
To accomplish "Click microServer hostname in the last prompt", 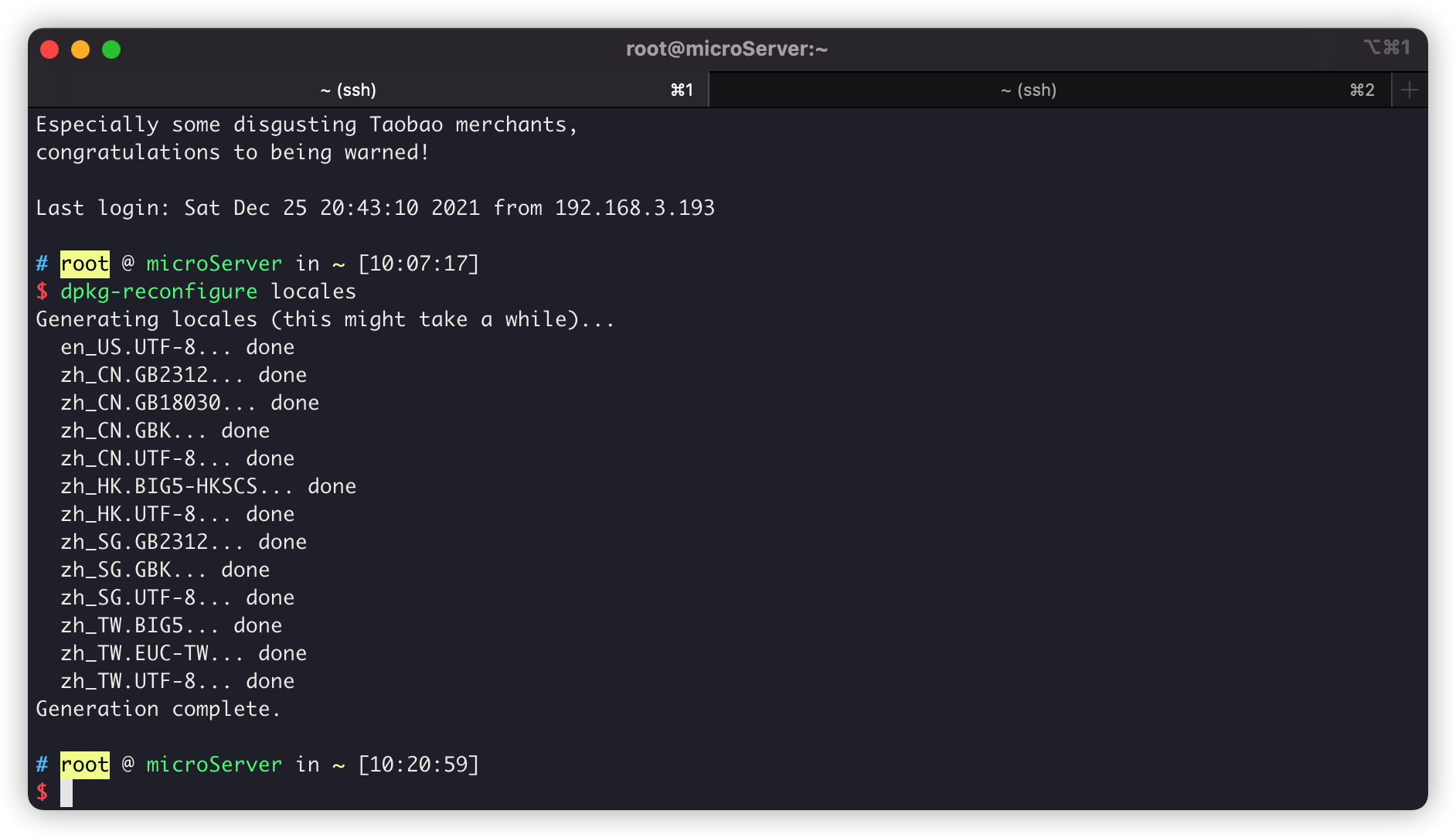I will [214, 765].
